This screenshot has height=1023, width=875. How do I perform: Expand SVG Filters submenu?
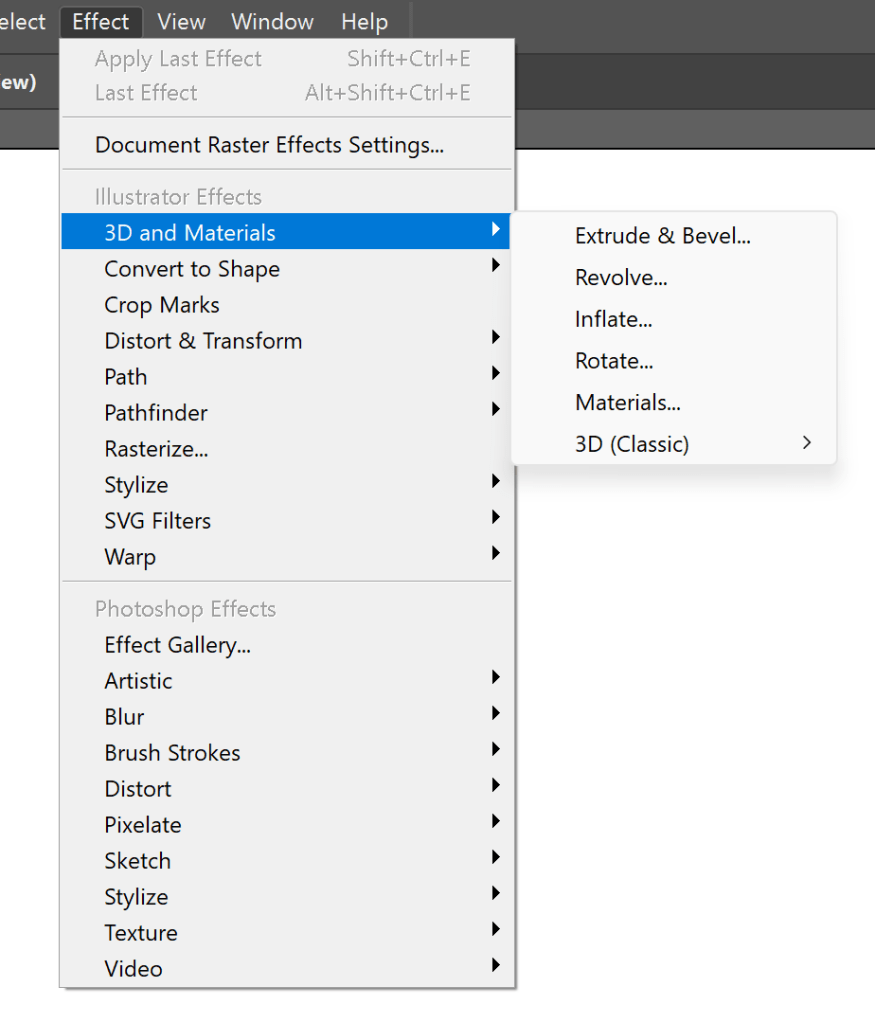[x=157, y=521]
